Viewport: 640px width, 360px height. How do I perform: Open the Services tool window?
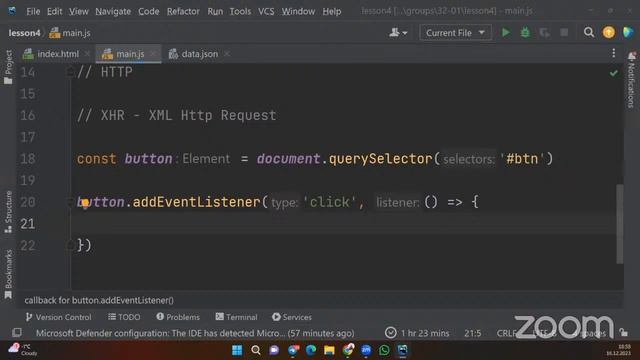[292, 317]
